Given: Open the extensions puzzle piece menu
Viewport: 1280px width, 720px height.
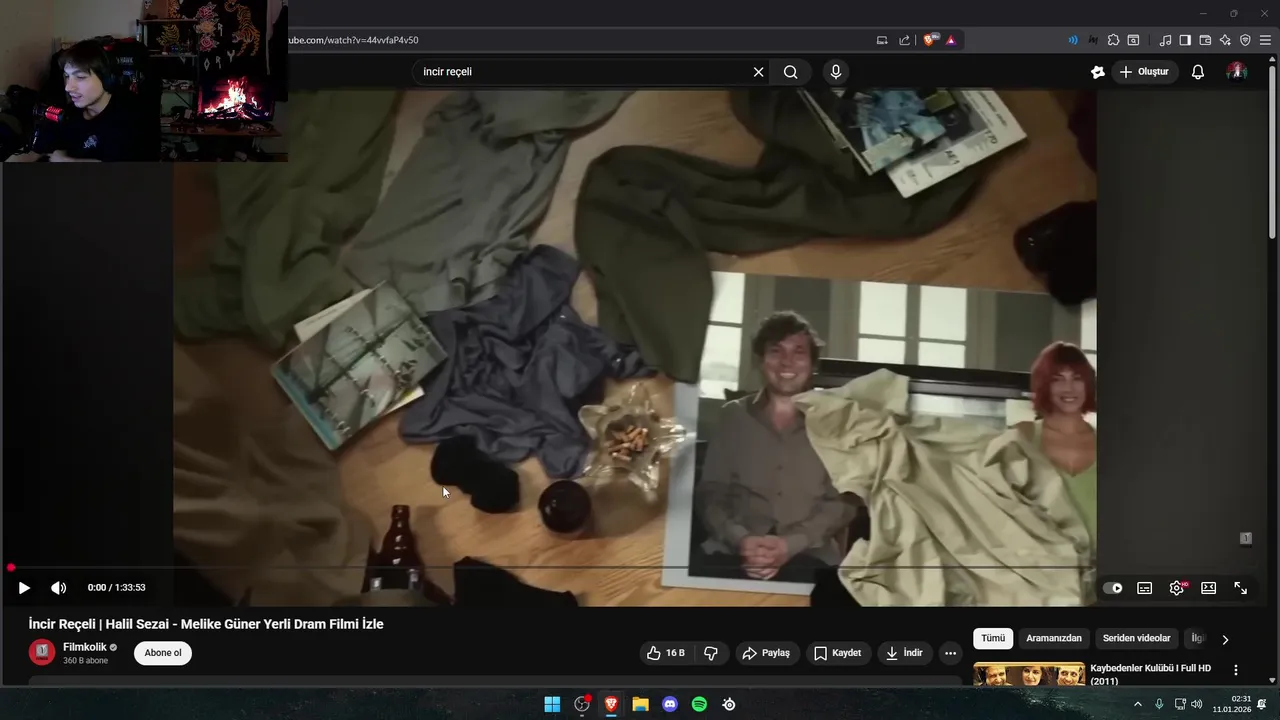Looking at the screenshot, I should tap(1113, 40).
